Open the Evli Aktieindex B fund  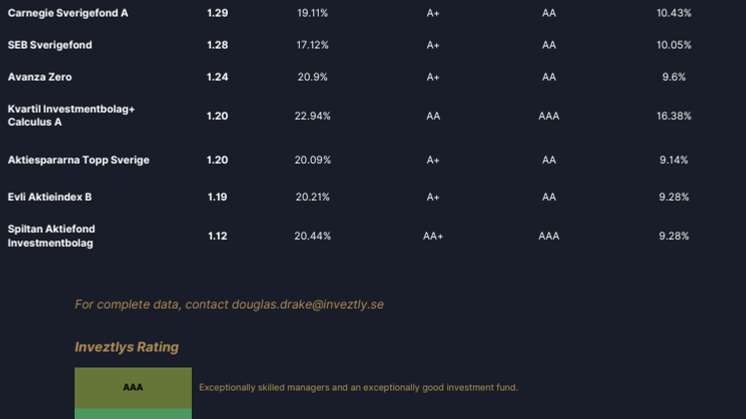tap(50, 197)
